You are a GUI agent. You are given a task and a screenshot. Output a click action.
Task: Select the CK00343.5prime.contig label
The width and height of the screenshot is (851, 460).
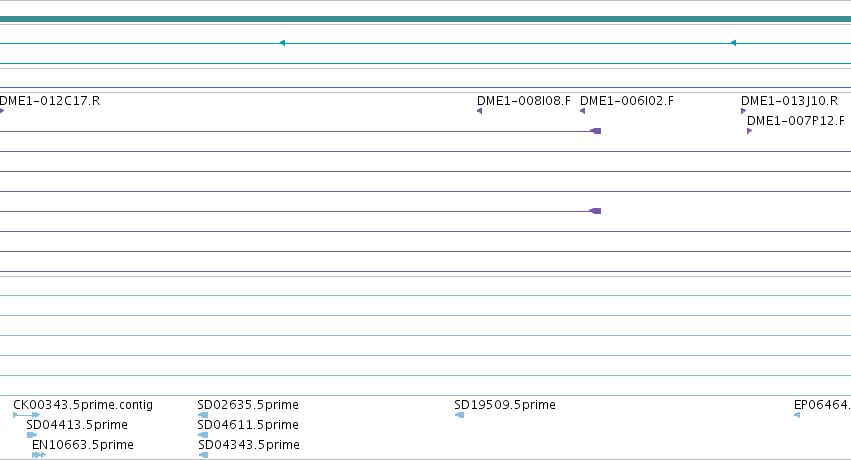(x=83, y=405)
